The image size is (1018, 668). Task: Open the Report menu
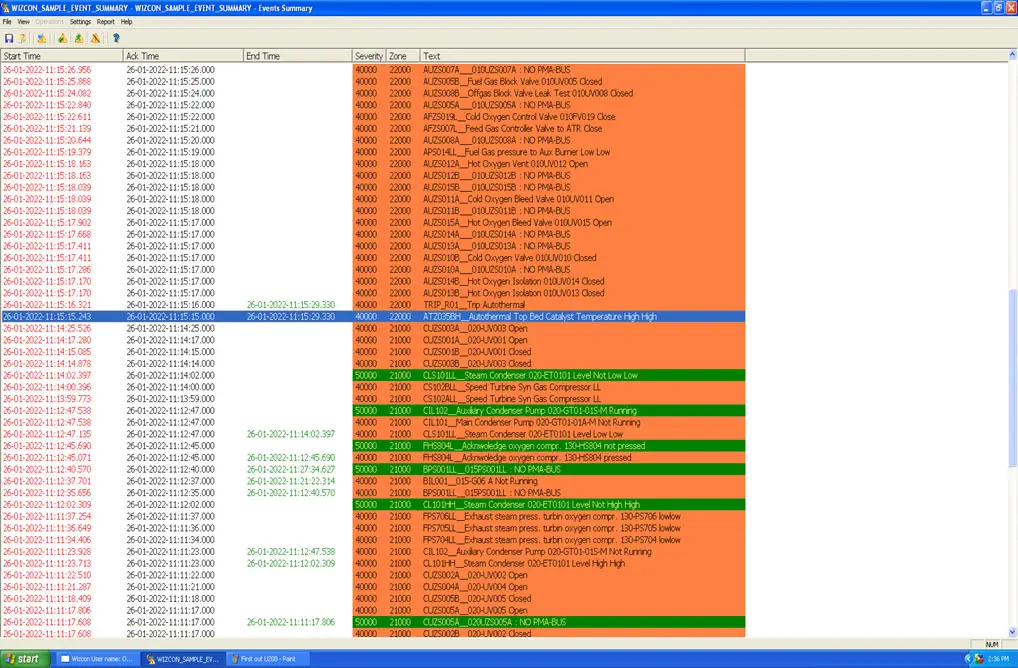105,21
